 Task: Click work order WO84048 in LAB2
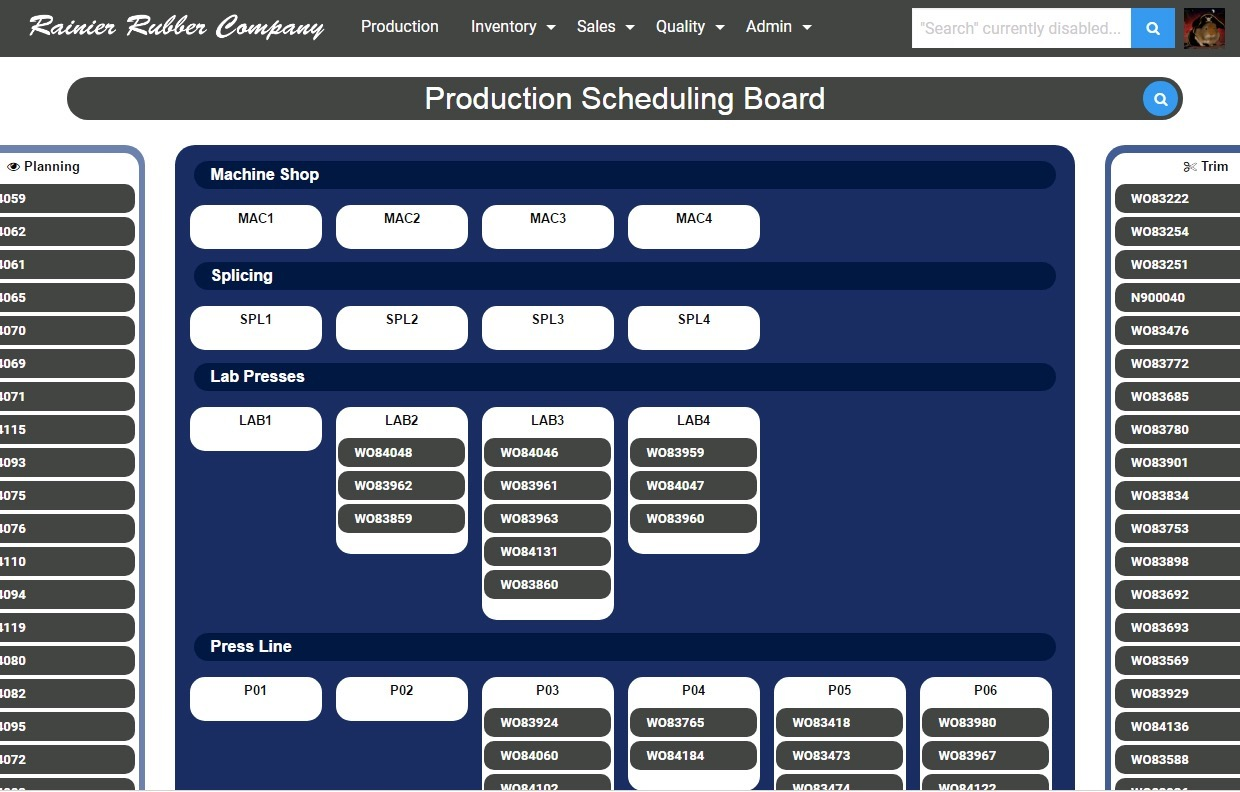[402, 453]
